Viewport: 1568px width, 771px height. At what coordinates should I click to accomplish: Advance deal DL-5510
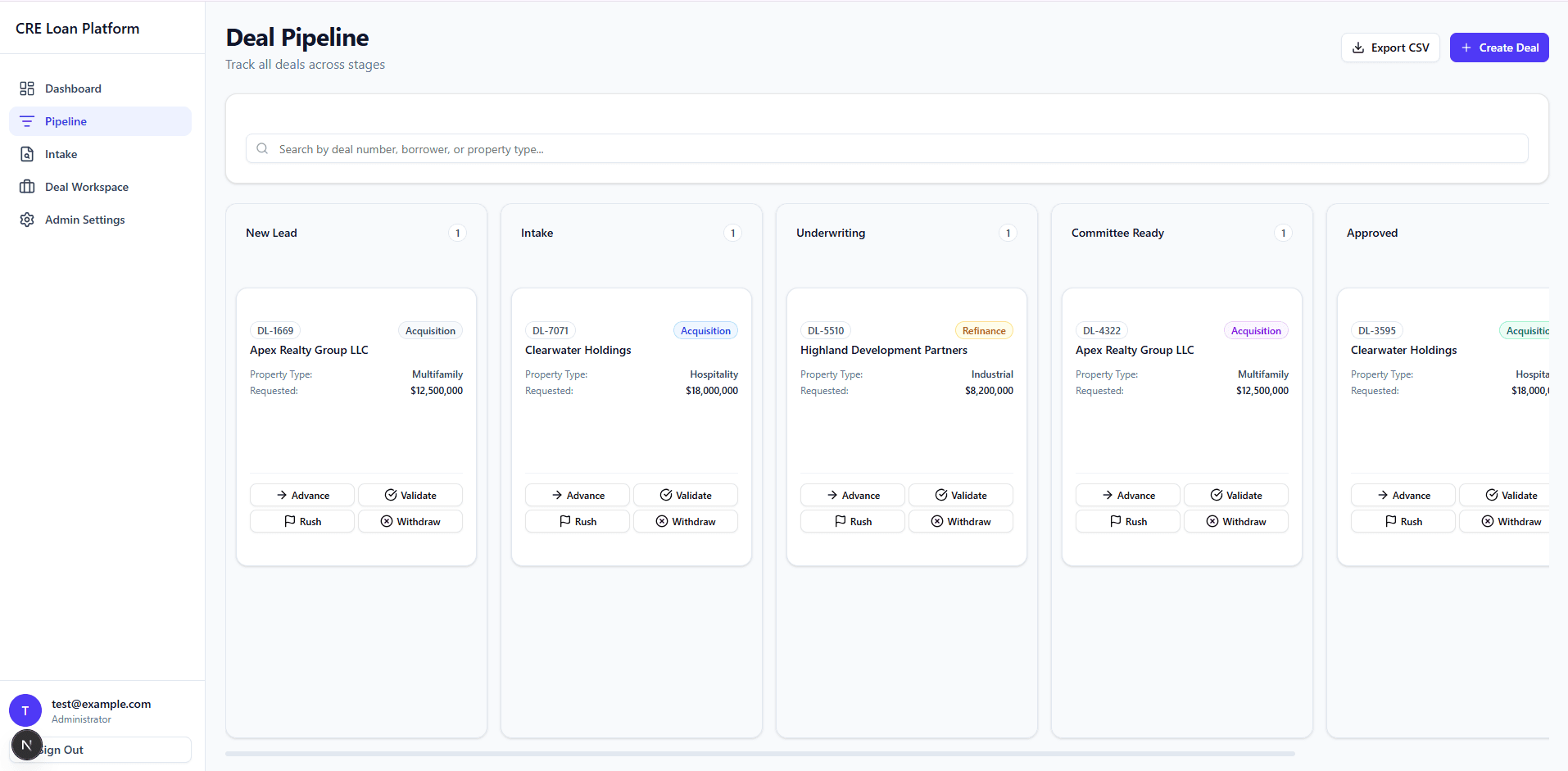coord(853,495)
